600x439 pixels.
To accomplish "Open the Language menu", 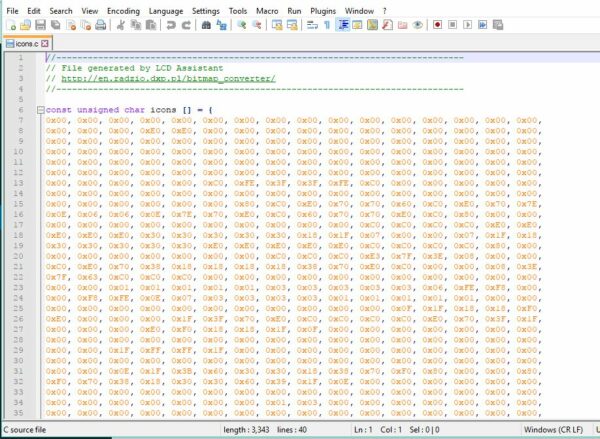I will [166, 11].
